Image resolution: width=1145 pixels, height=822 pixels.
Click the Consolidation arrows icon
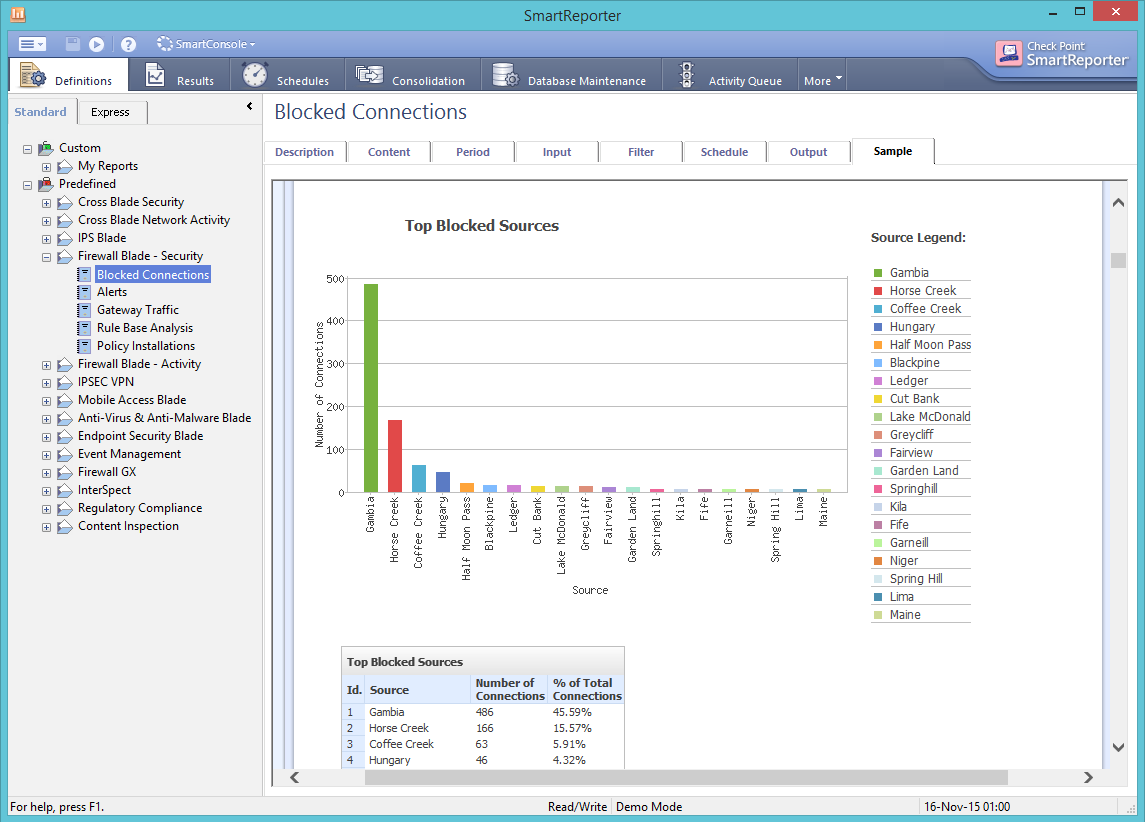[x=369, y=74]
